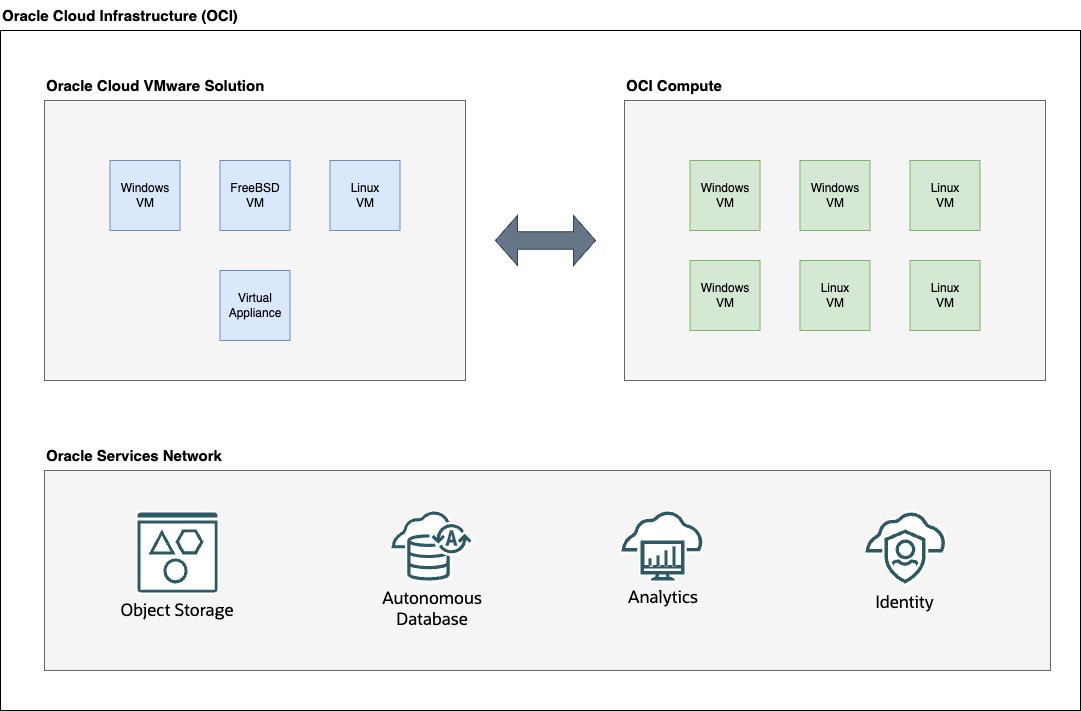
Task: Click the FreeBSD VM box
Action: click(254, 195)
